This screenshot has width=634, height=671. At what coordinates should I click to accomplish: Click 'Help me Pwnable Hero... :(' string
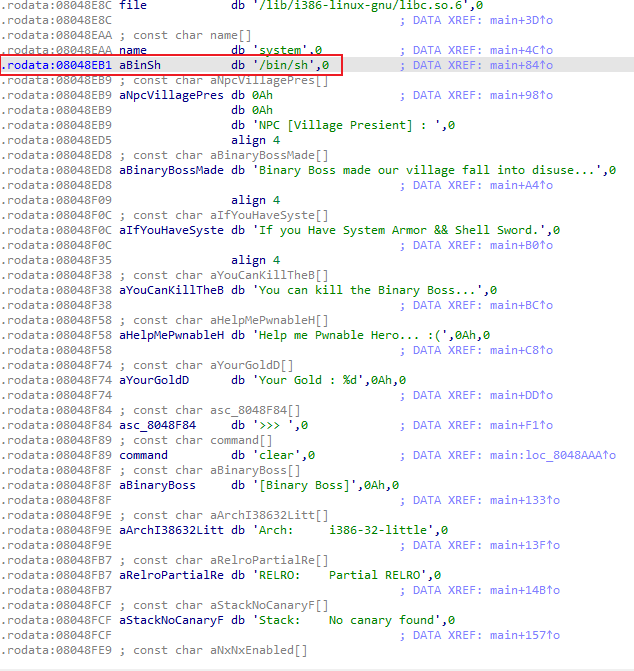pyautogui.click(x=353, y=335)
